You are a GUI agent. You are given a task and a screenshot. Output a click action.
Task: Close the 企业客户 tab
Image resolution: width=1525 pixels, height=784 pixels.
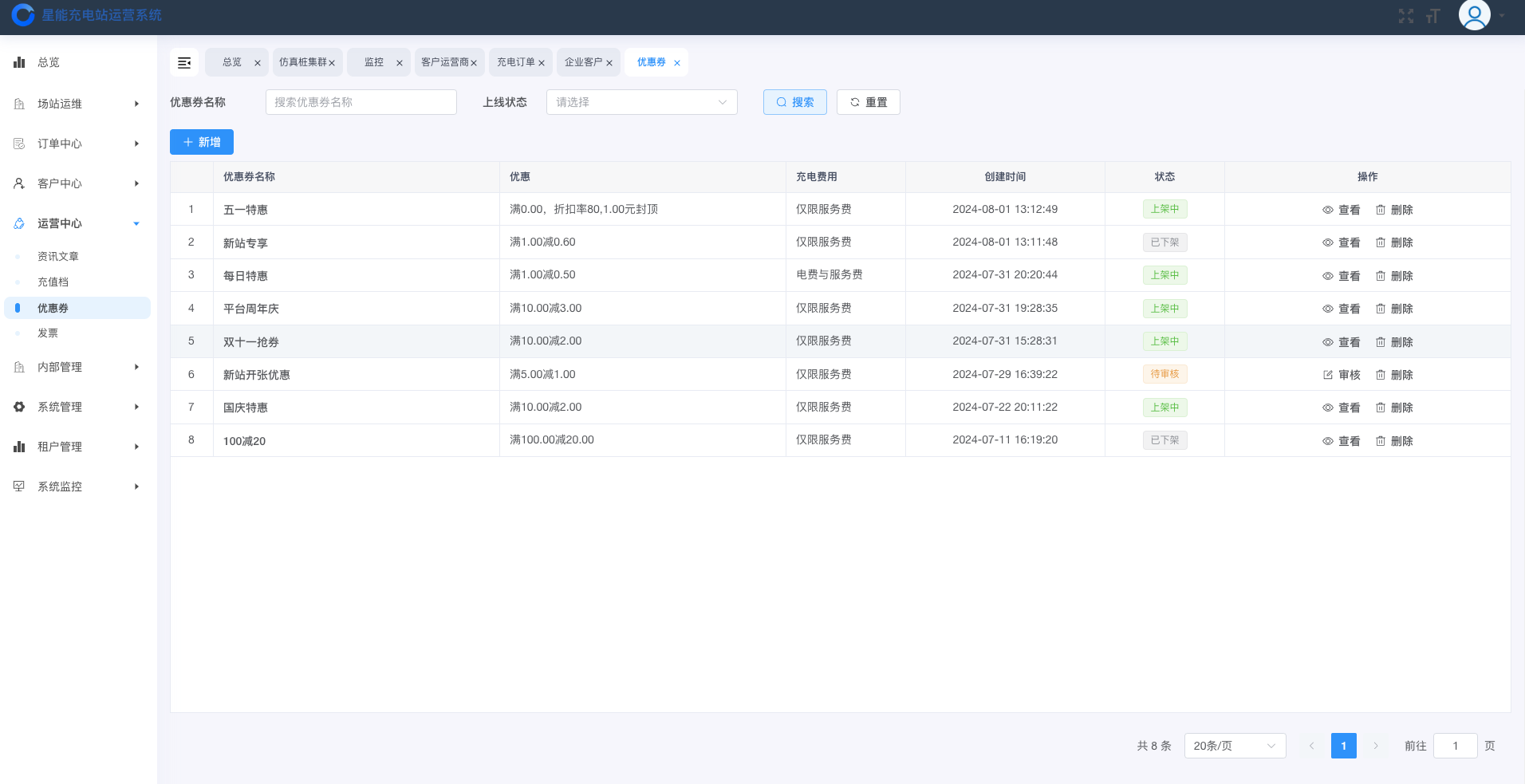tap(609, 62)
